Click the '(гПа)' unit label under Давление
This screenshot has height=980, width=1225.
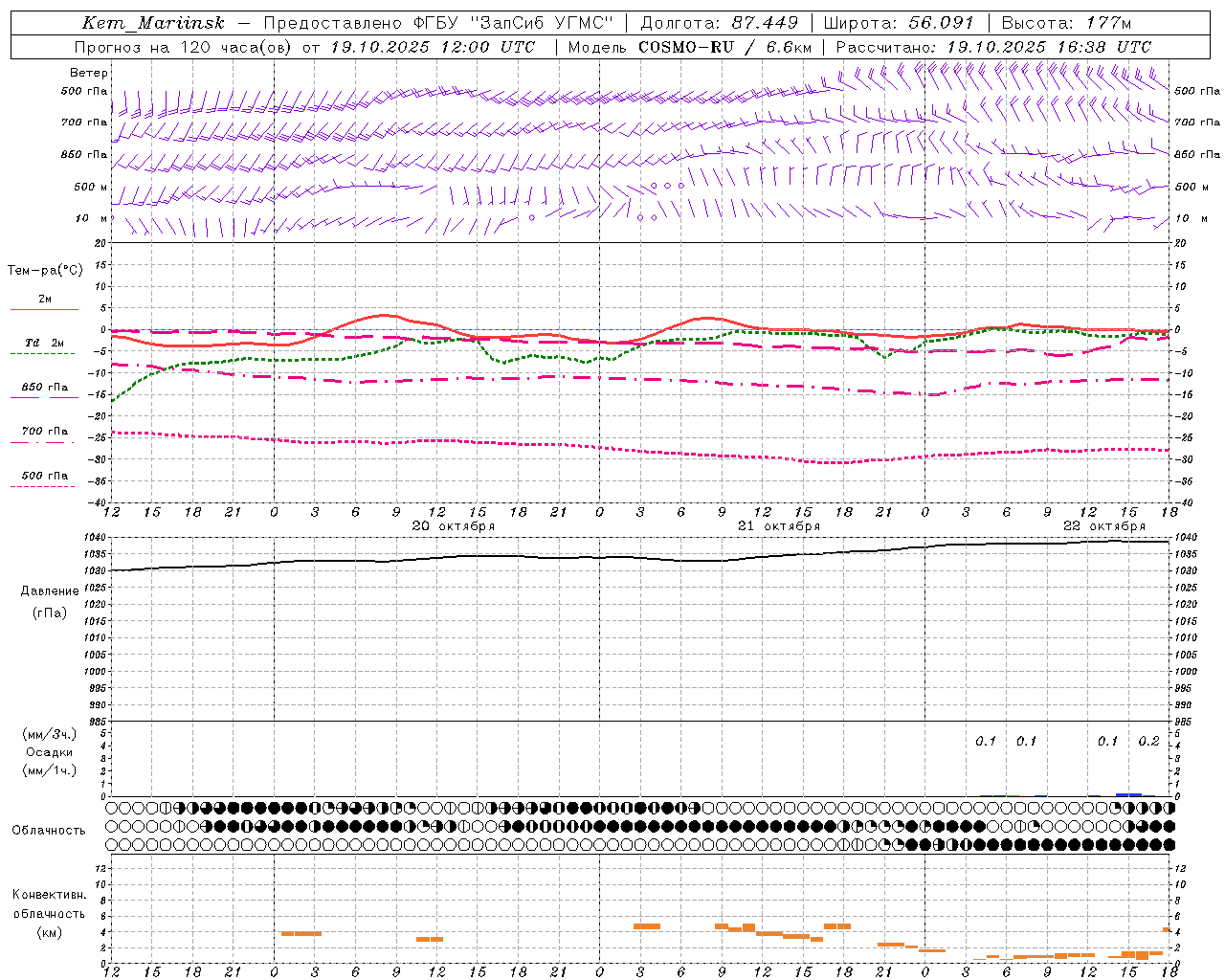coord(50,613)
